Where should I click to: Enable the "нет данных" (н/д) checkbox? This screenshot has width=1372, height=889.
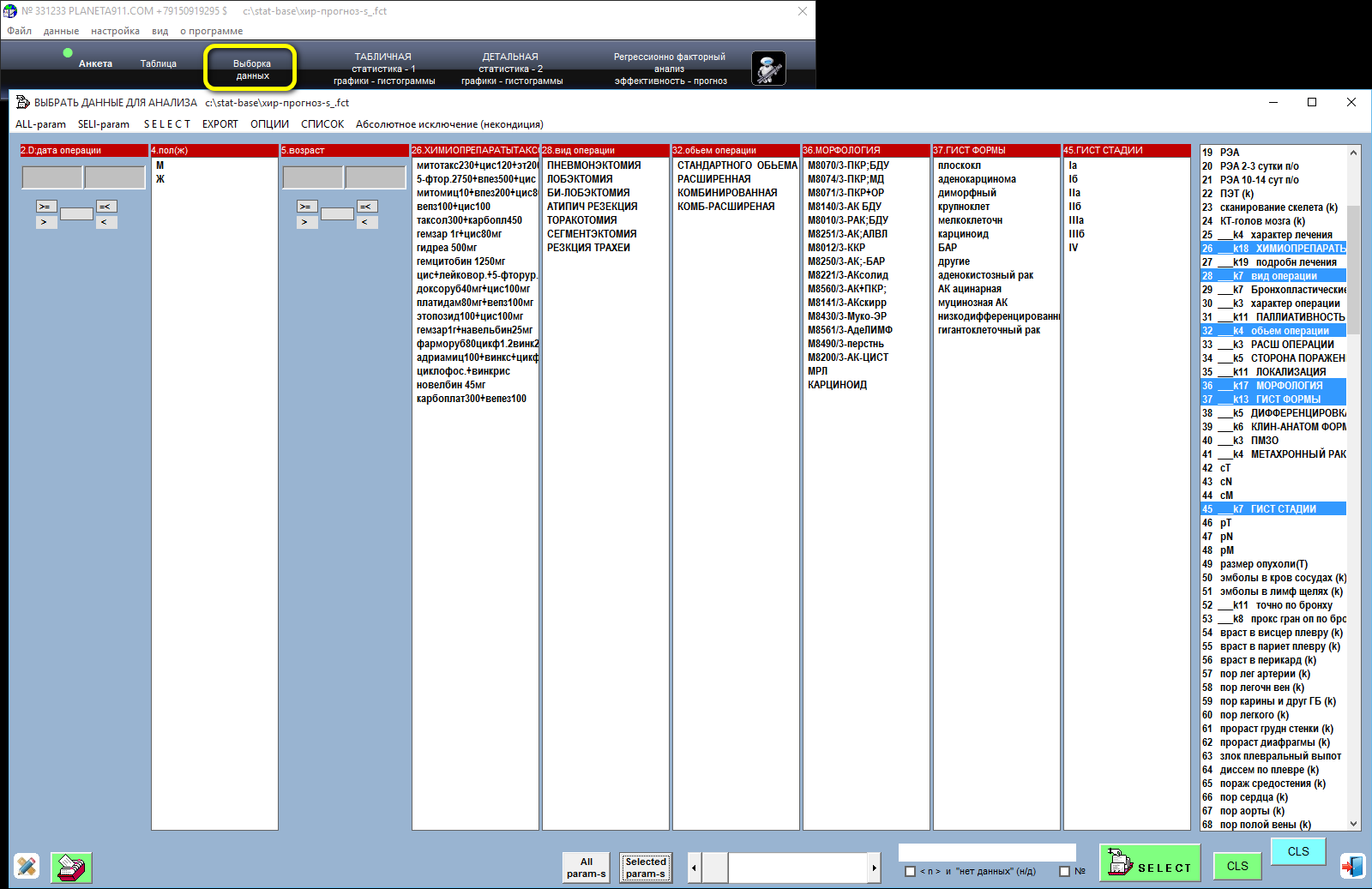[911, 871]
